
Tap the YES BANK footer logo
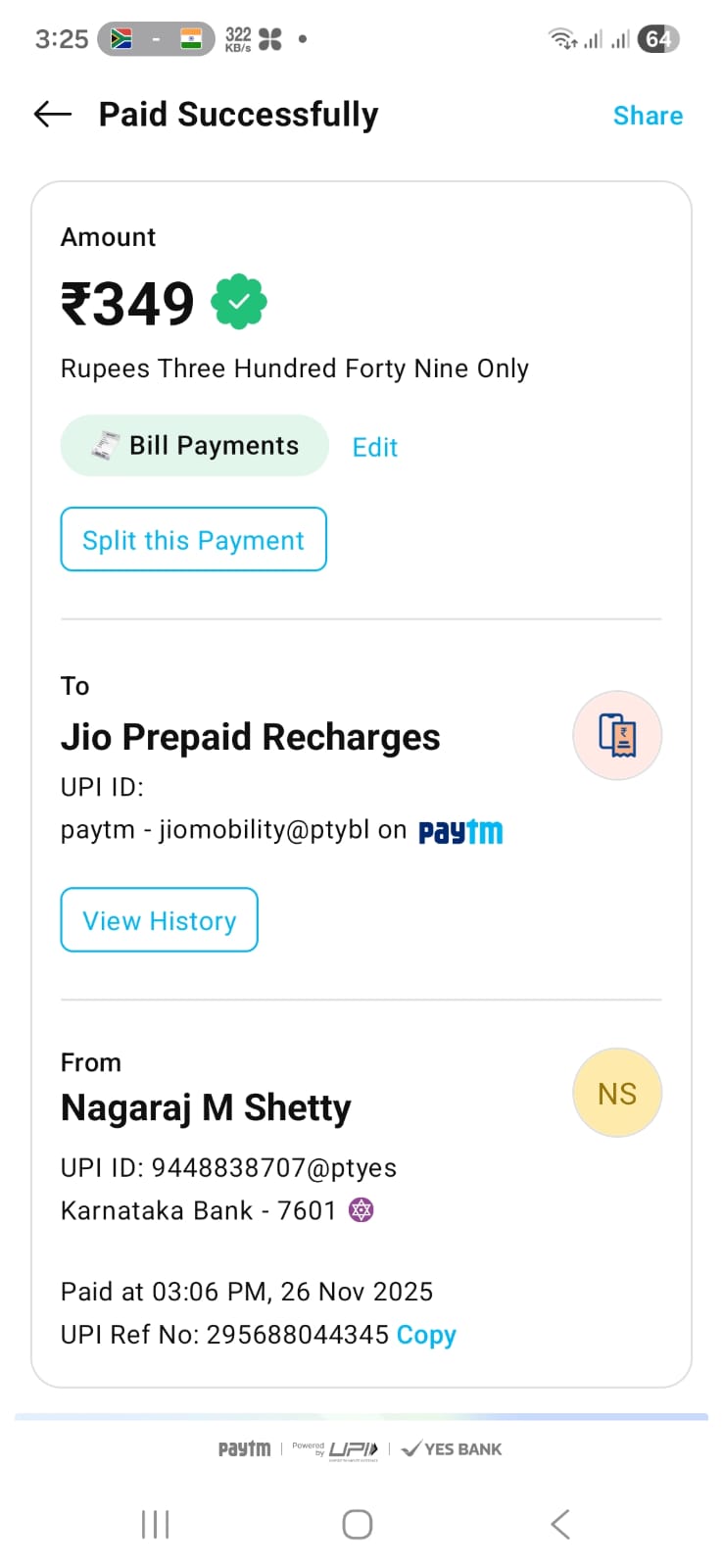click(453, 1448)
